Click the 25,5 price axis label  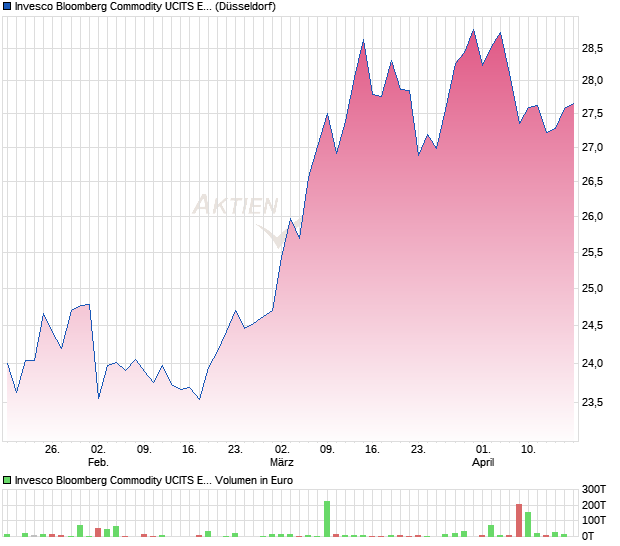coord(592,252)
